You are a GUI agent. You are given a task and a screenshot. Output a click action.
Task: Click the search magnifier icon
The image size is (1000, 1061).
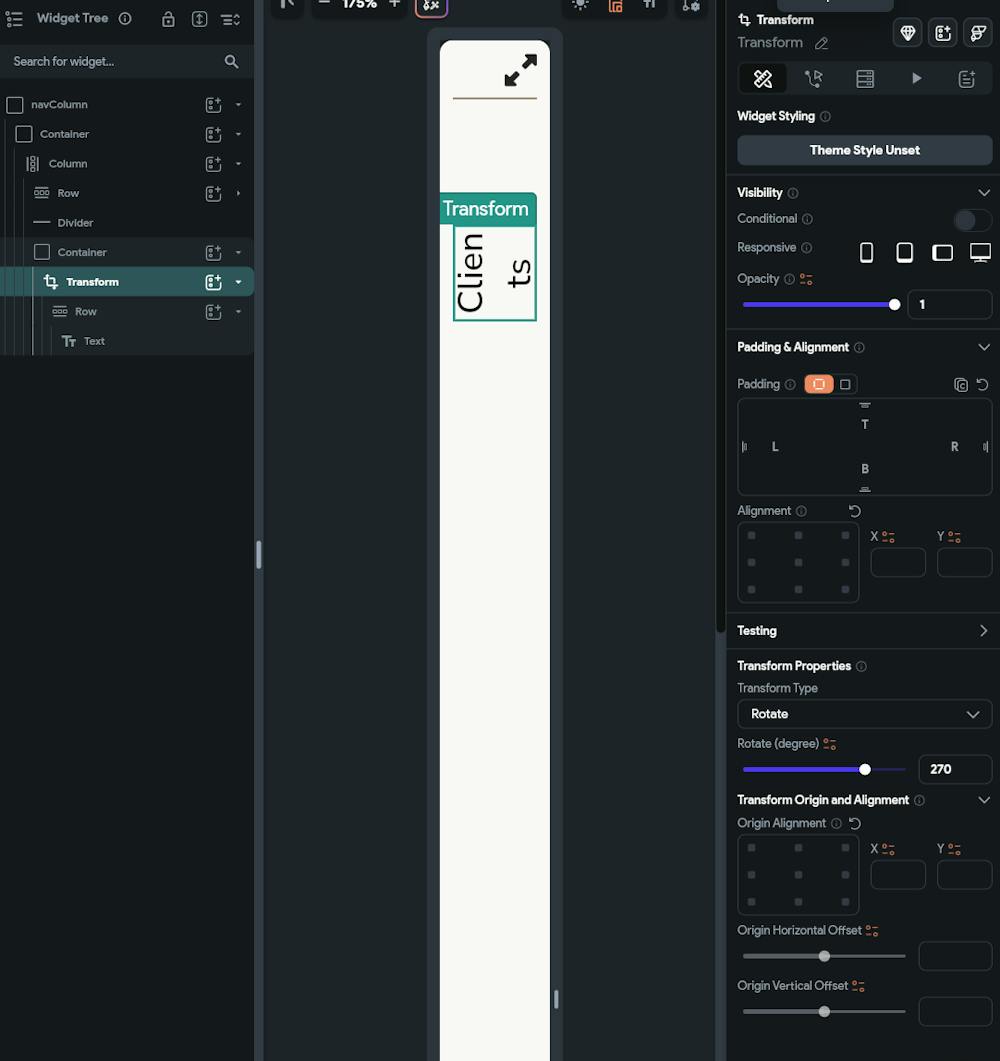tap(231, 62)
